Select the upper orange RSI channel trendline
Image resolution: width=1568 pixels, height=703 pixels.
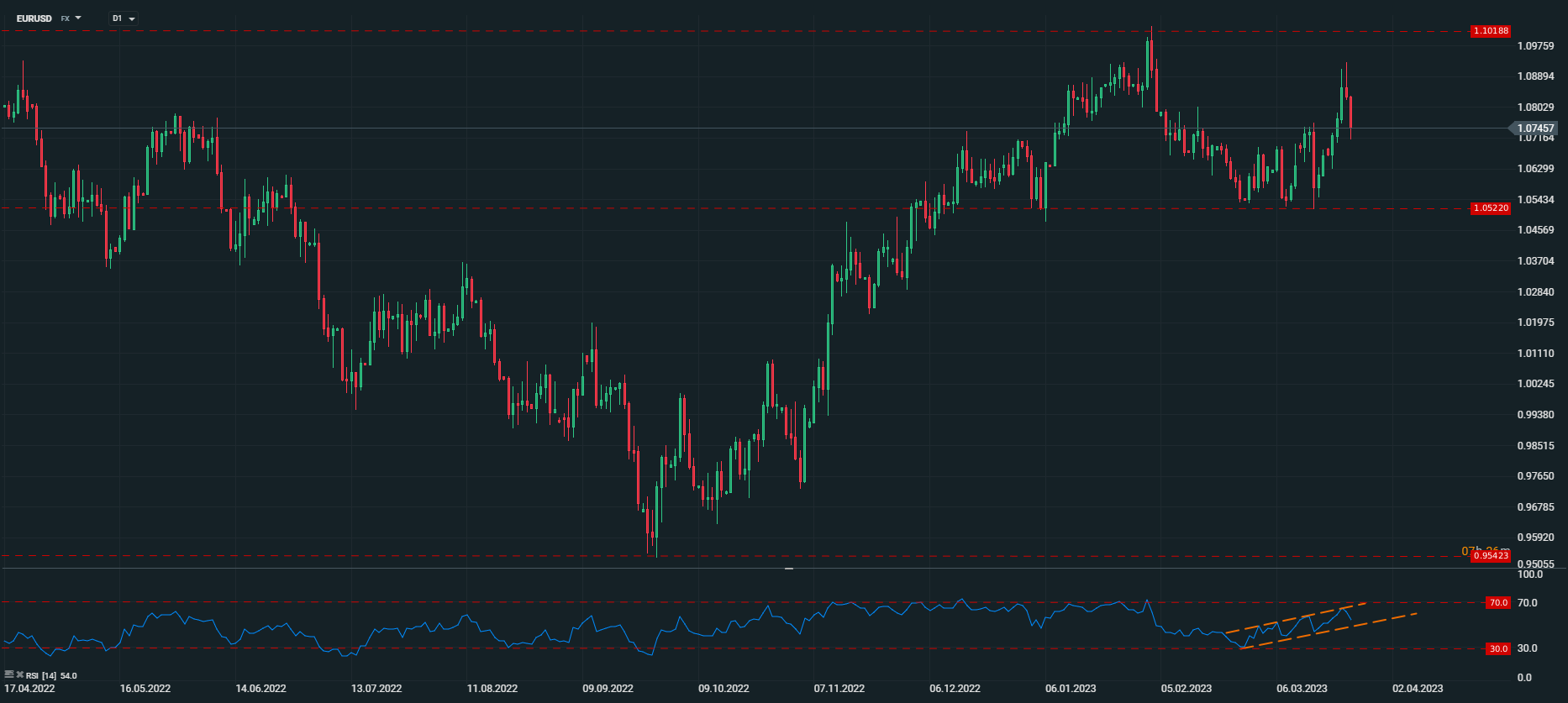pyautogui.click(x=1296, y=617)
